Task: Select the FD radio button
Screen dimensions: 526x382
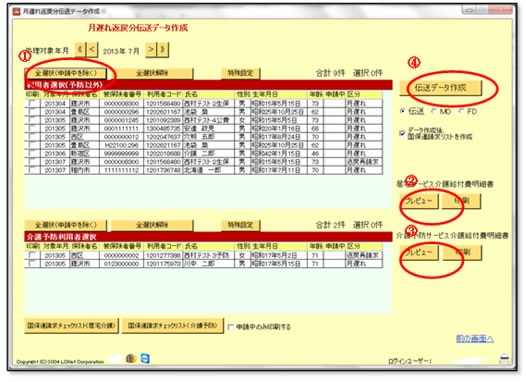Action: click(x=461, y=111)
